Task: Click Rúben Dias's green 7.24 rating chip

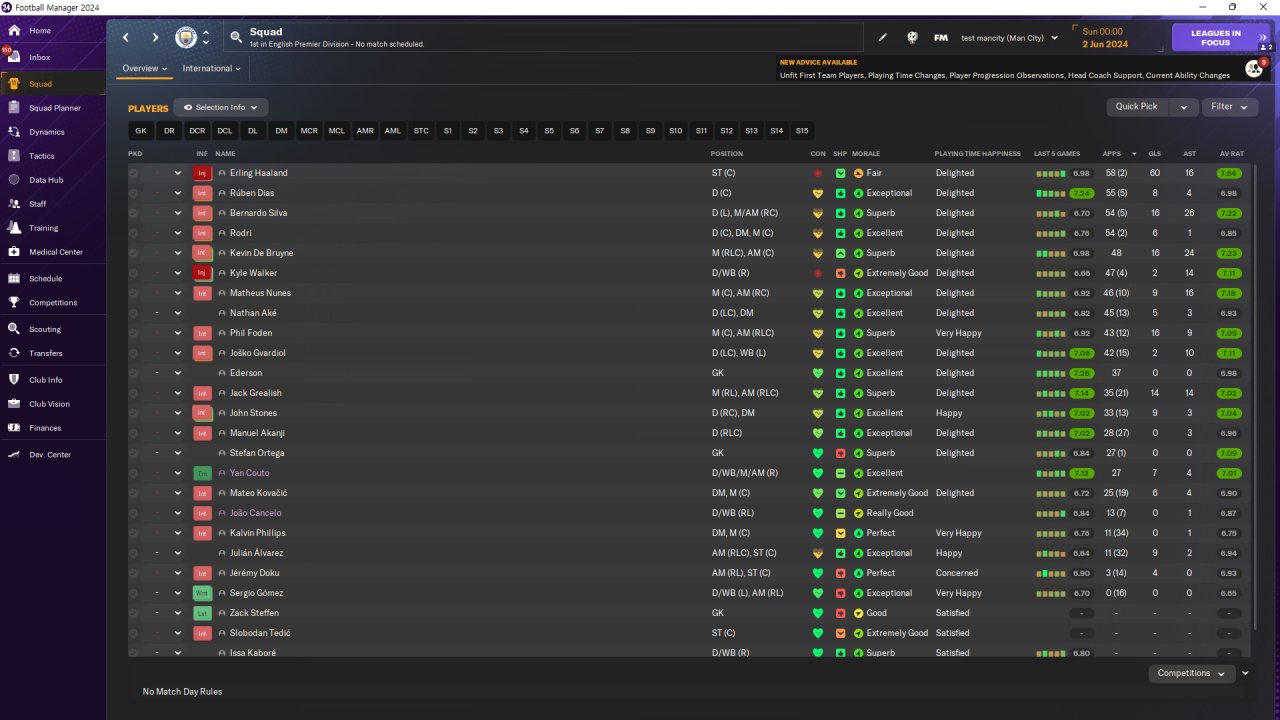Action: click(x=1080, y=193)
